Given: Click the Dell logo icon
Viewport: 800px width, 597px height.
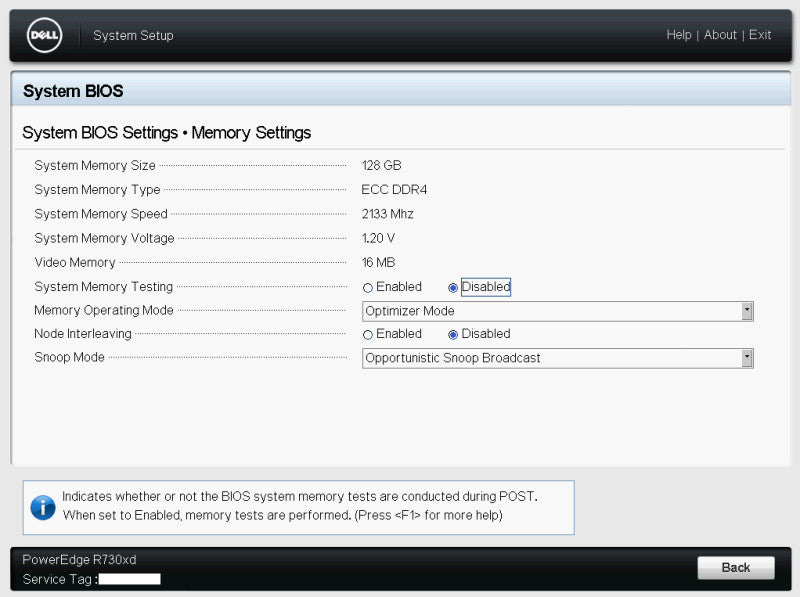Looking at the screenshot, I should [x=44, y=35].
